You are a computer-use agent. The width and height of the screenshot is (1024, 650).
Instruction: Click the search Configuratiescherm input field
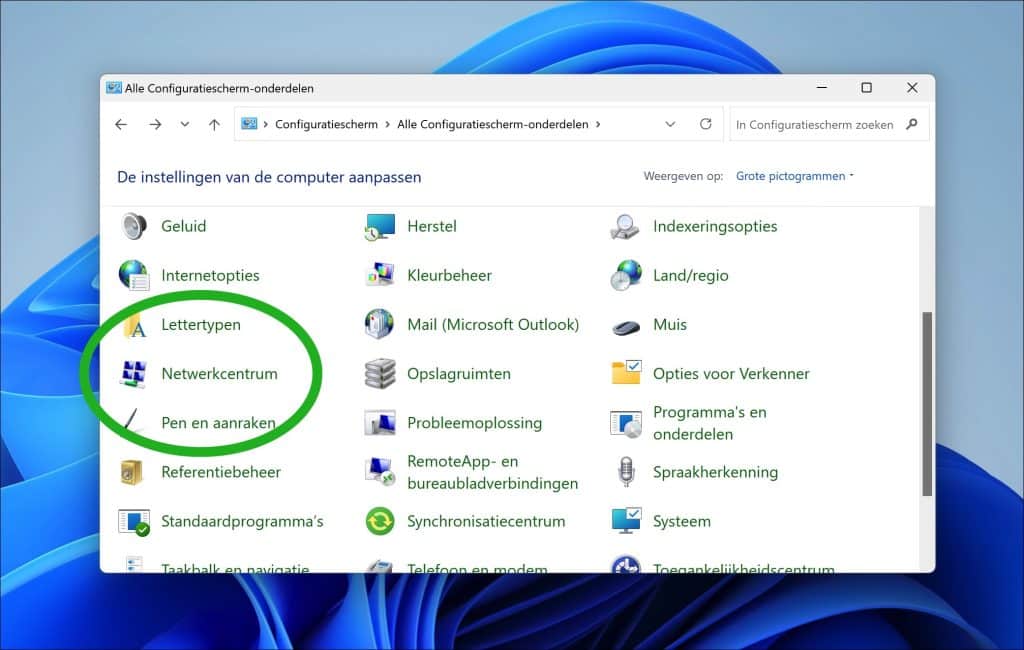pyautogui.click(x=815, y=124)
